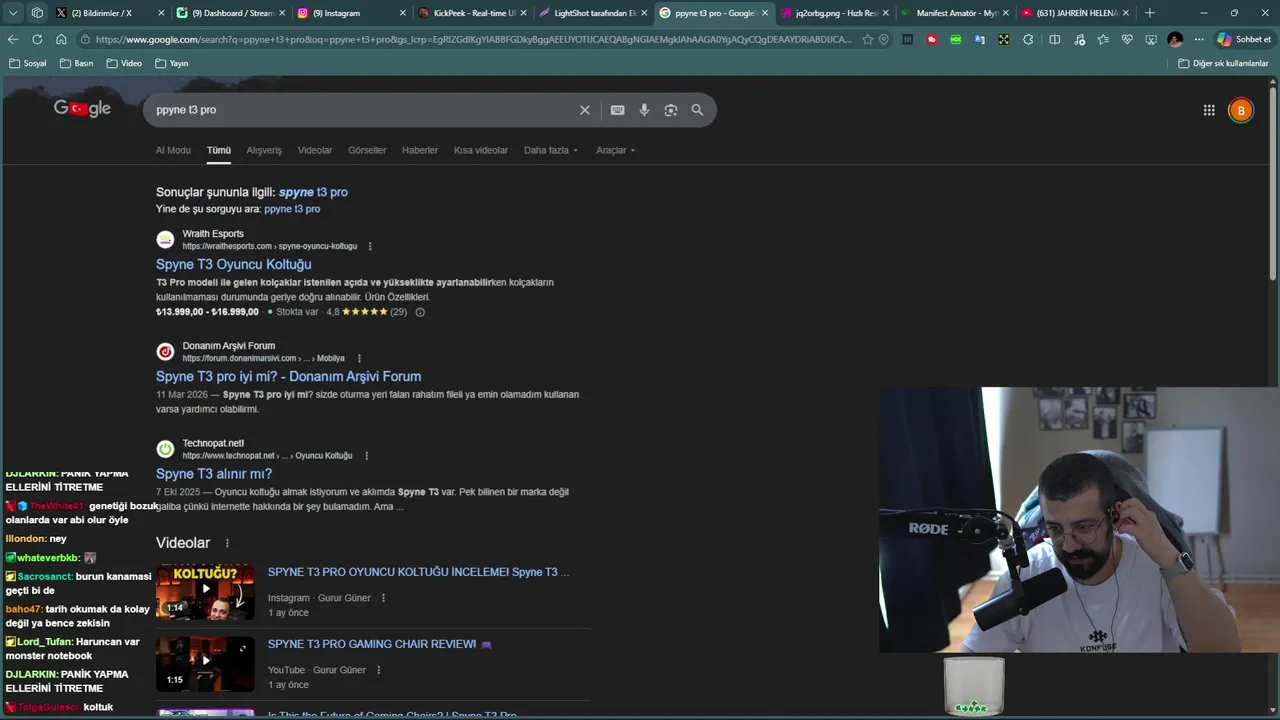Viewport: 1280px width, 720px height.
Task: Go back with the browser back arrow
Action: (x=13, y=39)
